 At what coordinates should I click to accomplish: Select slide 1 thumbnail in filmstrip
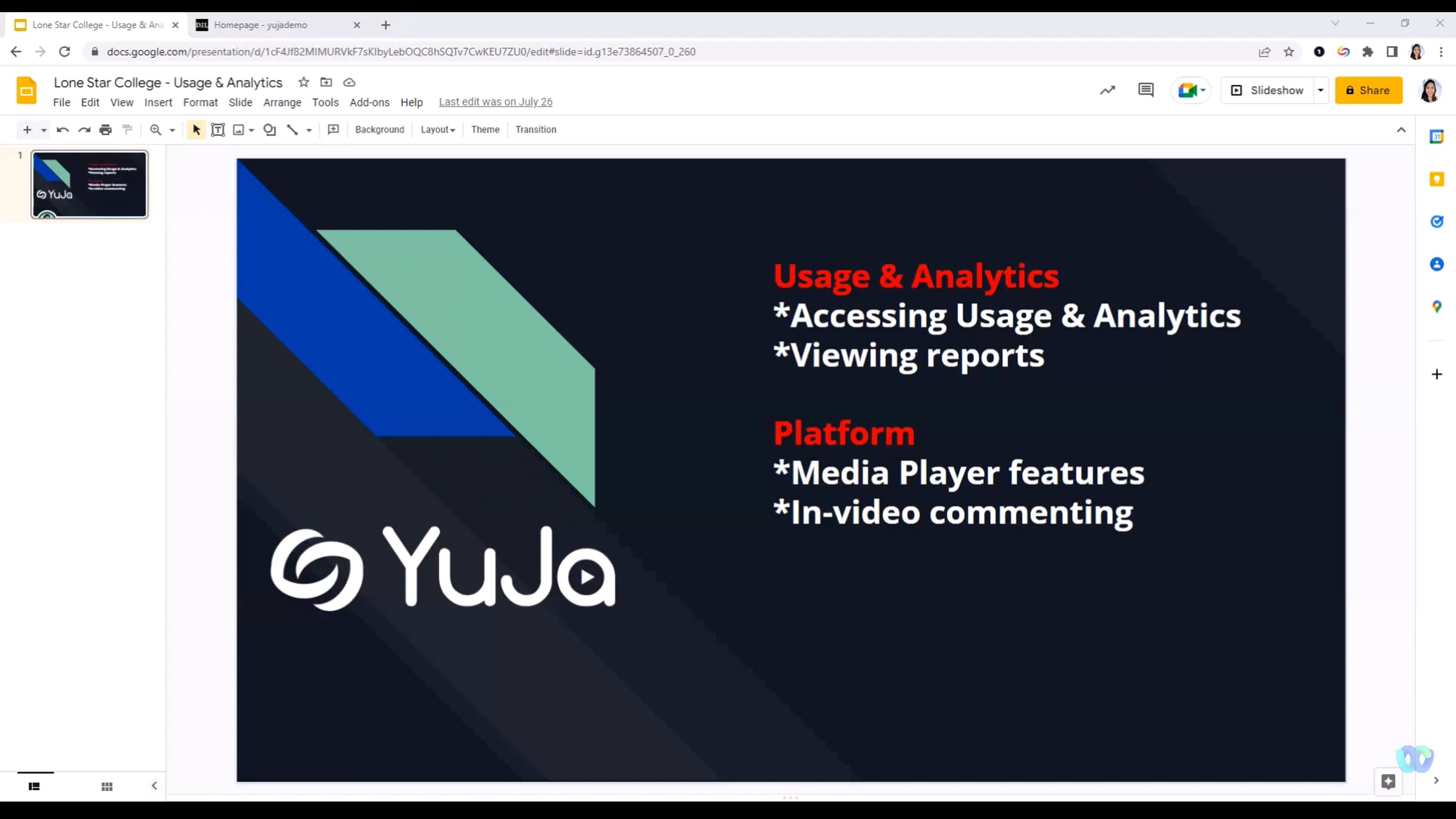[89, 184]
